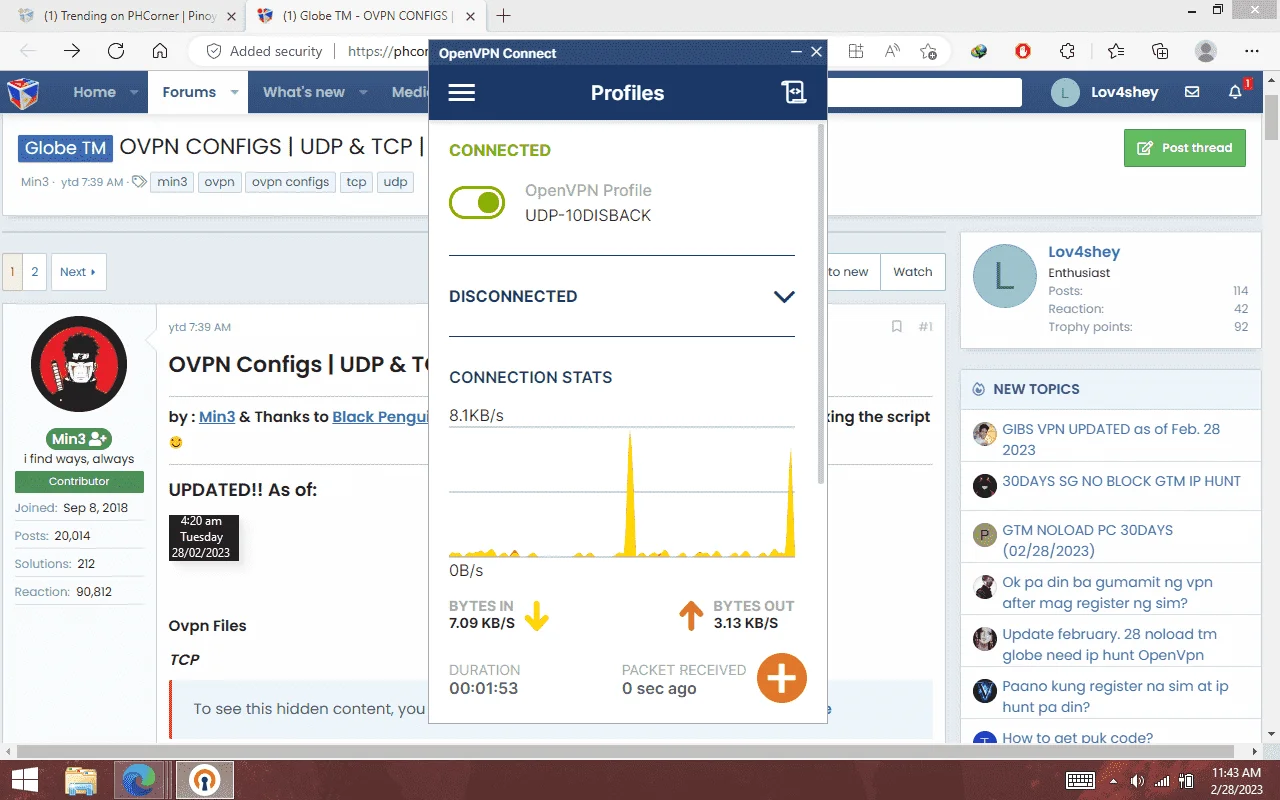Open the browser home page button
This screenshot has width=1280, height=800.
(x=160, y=51)
